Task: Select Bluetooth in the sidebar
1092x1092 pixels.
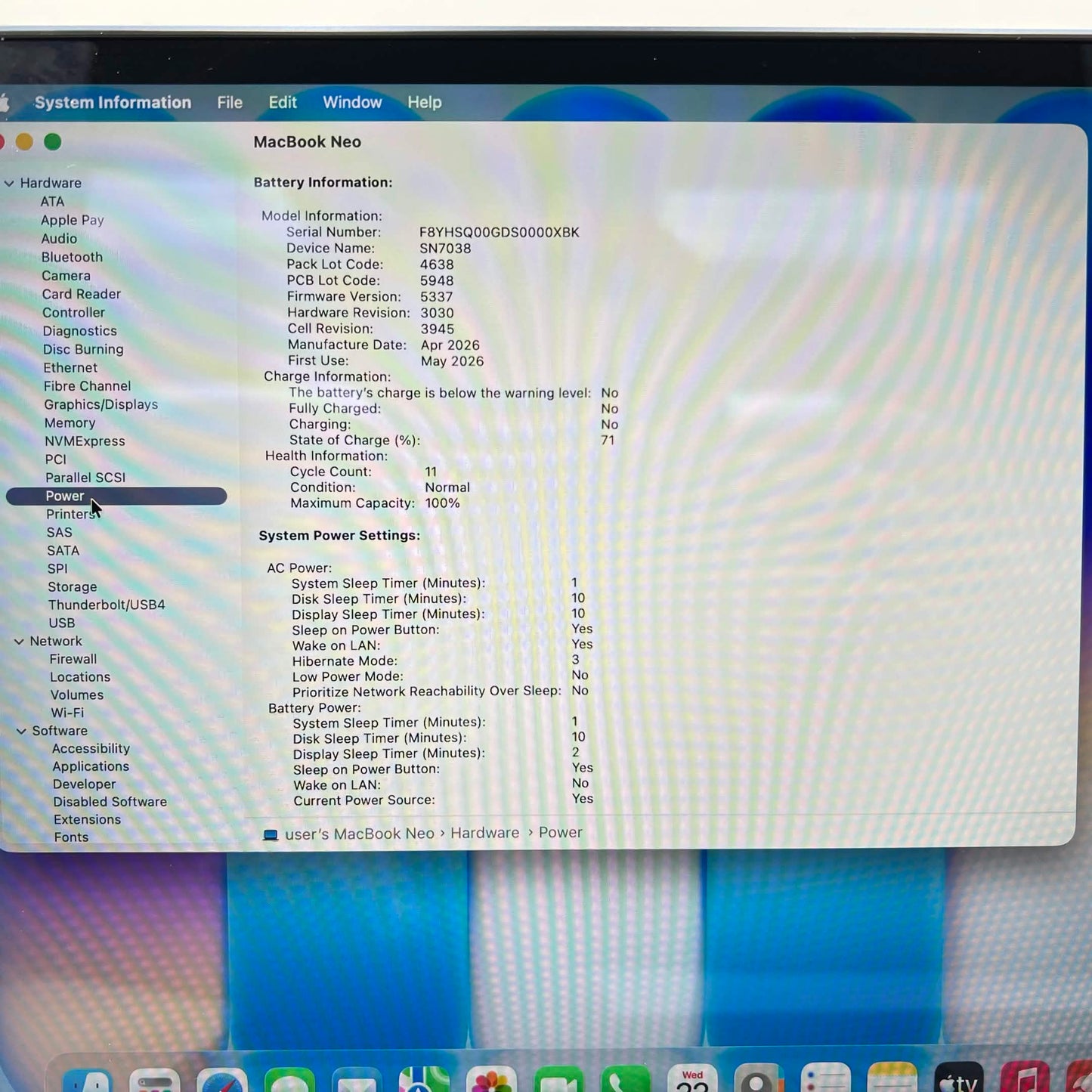Action: (72, 258)
